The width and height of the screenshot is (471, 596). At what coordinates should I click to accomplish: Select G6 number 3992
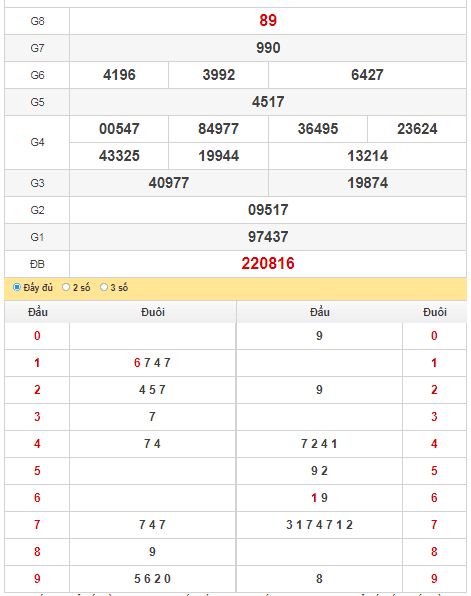tap(219, 75)
